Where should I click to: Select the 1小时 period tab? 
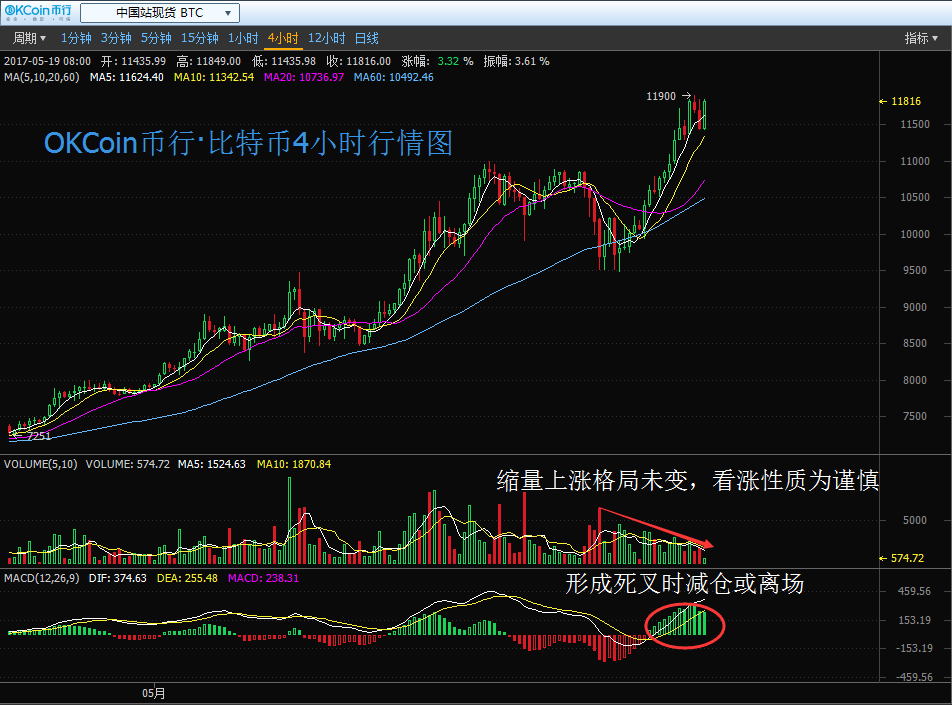[x=243, y=38]
